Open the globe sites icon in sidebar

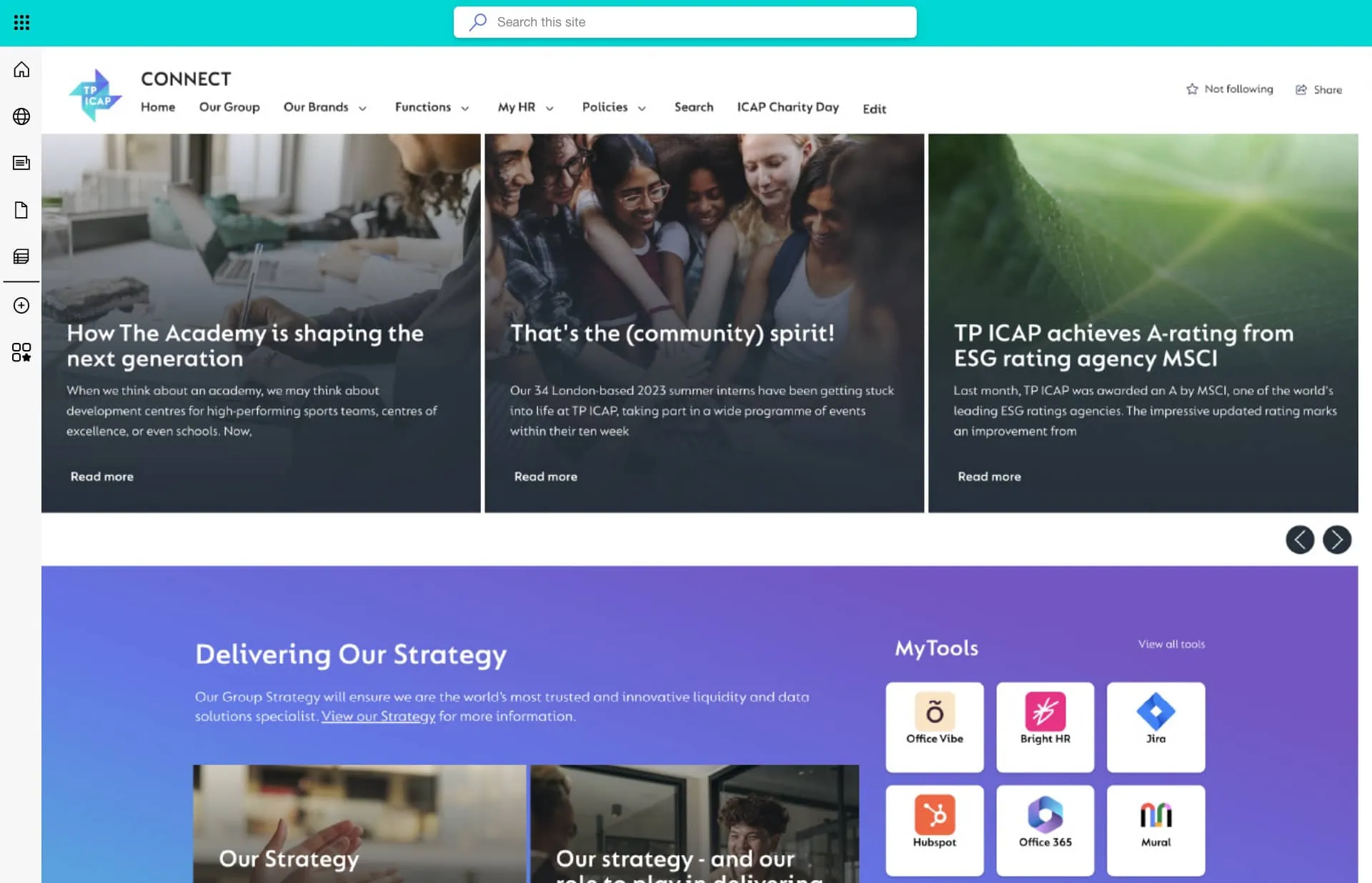(x=21, y=116)
